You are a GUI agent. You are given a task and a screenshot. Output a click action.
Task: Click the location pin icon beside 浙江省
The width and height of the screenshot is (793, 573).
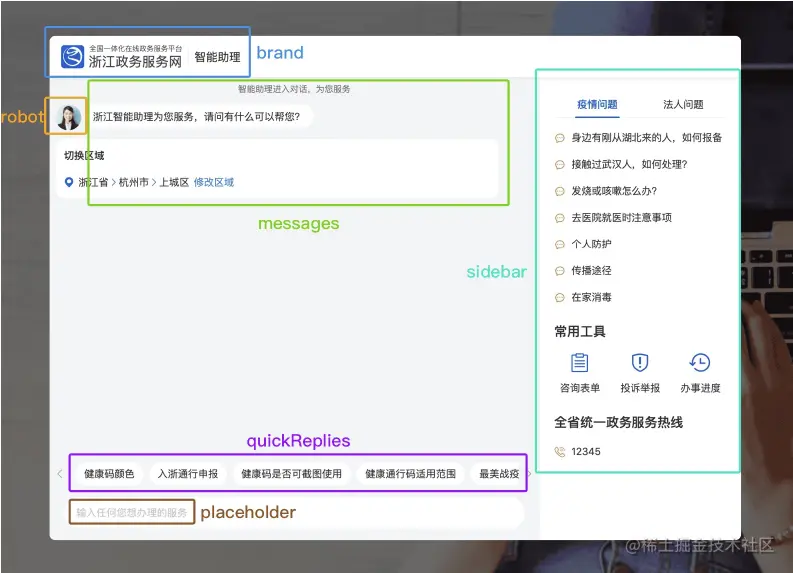point(69,182)
